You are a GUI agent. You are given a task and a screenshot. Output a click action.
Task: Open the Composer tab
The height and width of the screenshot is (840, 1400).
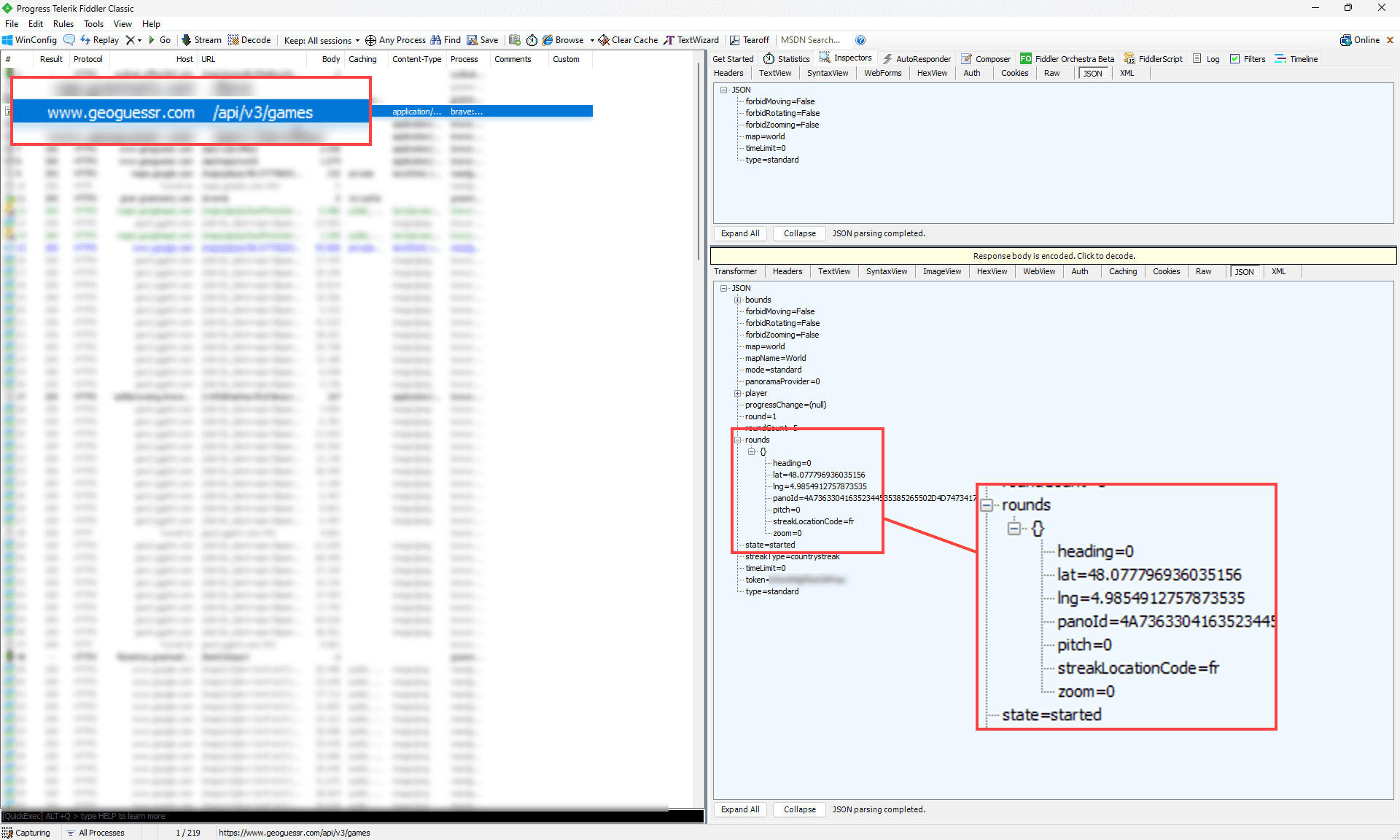point(986,59)
